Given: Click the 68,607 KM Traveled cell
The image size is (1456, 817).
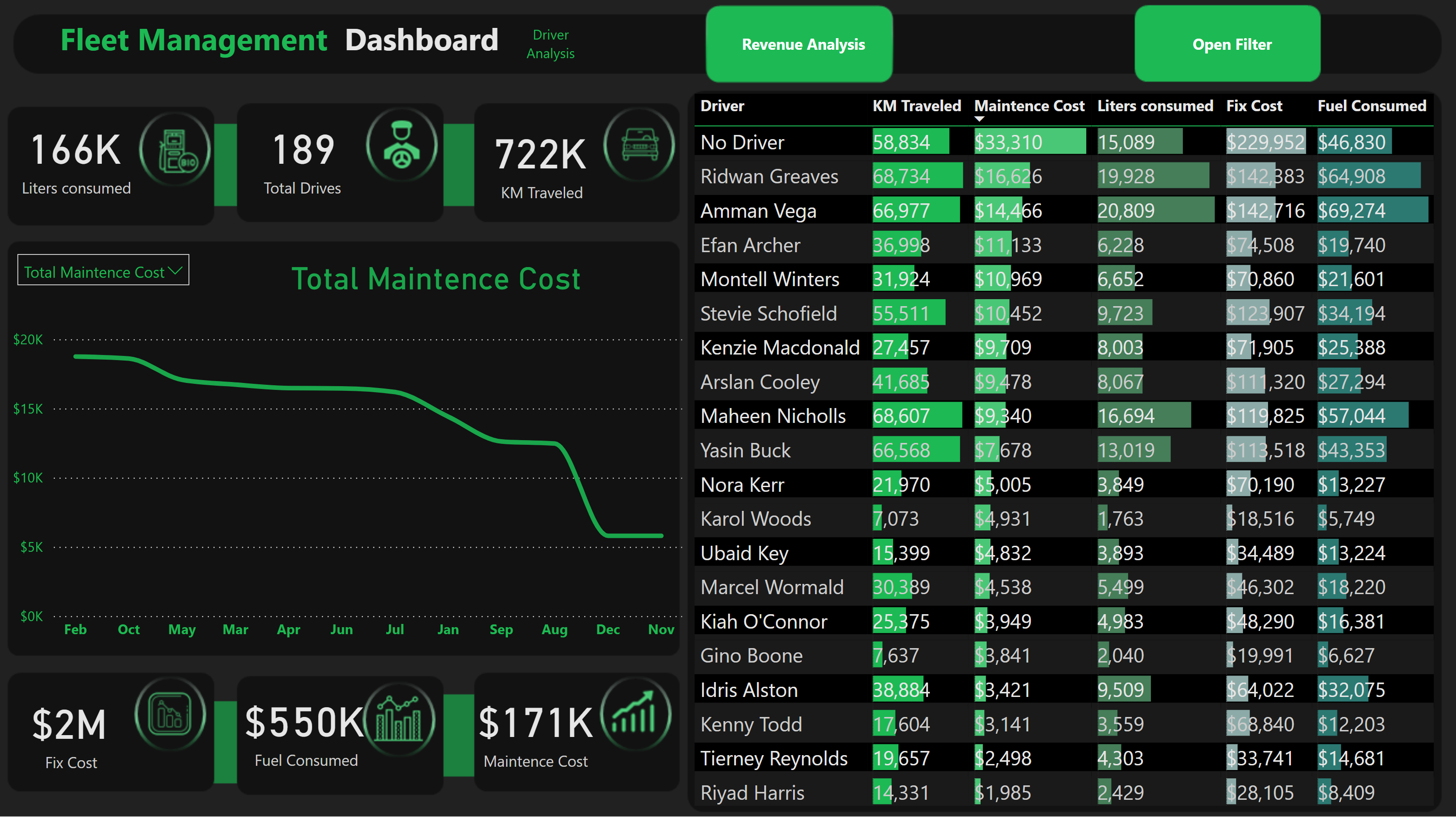Looking at the screenshot, I should click(x=917, y=416).
